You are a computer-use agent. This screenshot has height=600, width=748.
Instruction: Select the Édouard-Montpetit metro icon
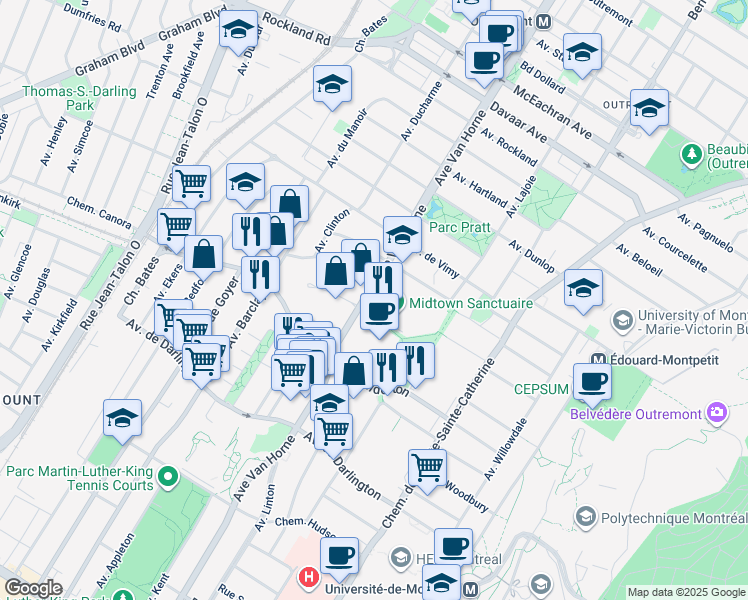(x=598, y=360)
